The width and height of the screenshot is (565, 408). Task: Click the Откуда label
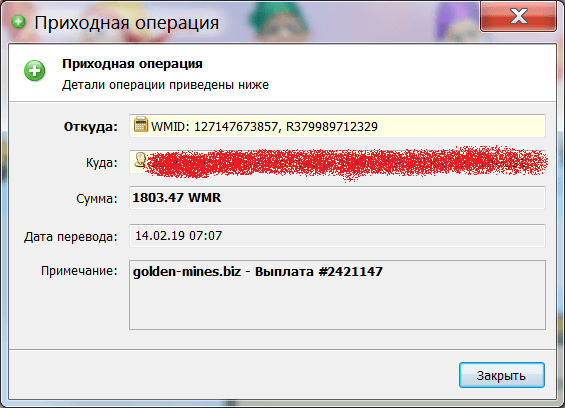click(x=90, y=127)
